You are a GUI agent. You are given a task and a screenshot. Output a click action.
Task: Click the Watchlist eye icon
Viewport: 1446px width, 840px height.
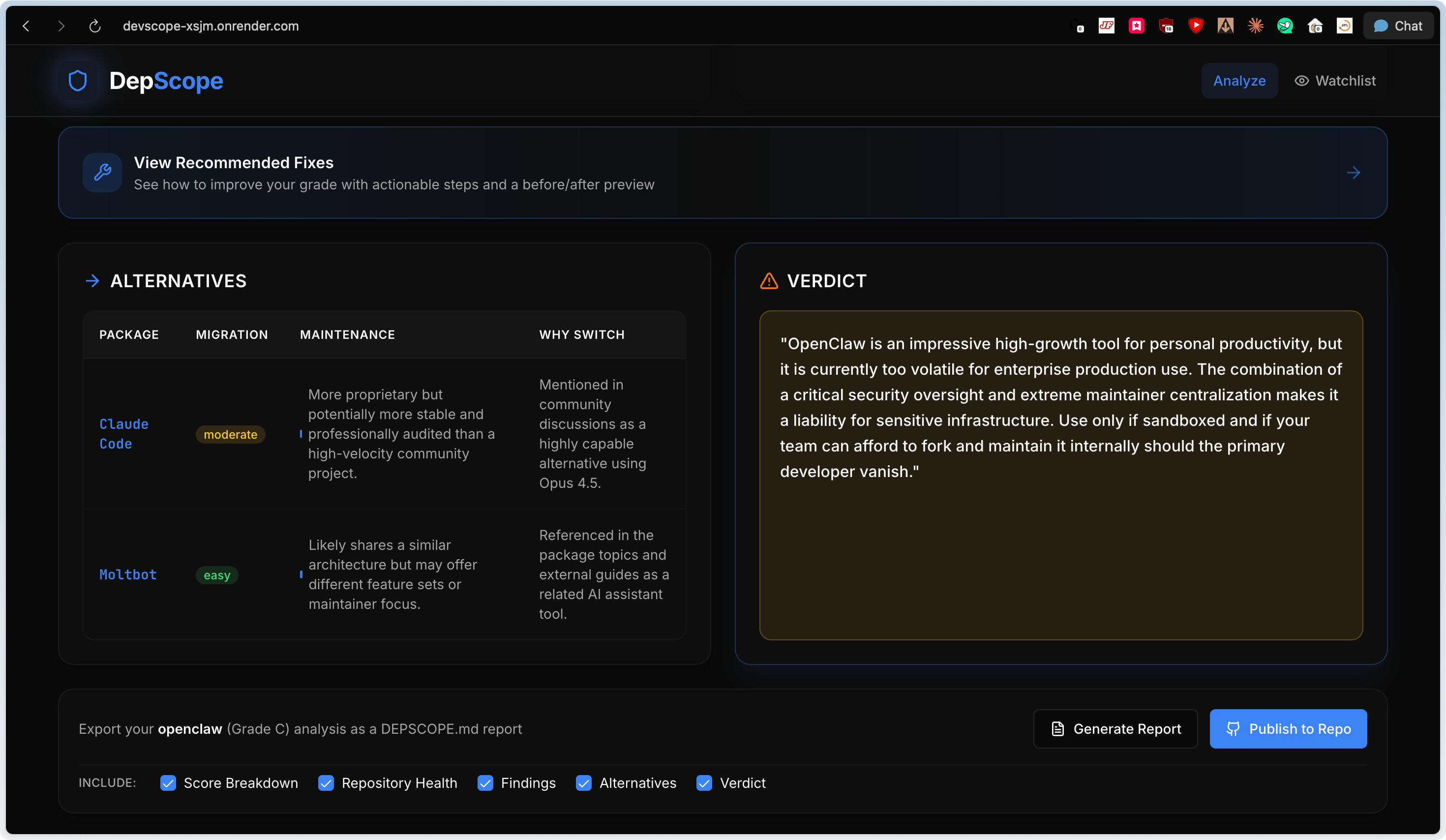(1301, 81)
